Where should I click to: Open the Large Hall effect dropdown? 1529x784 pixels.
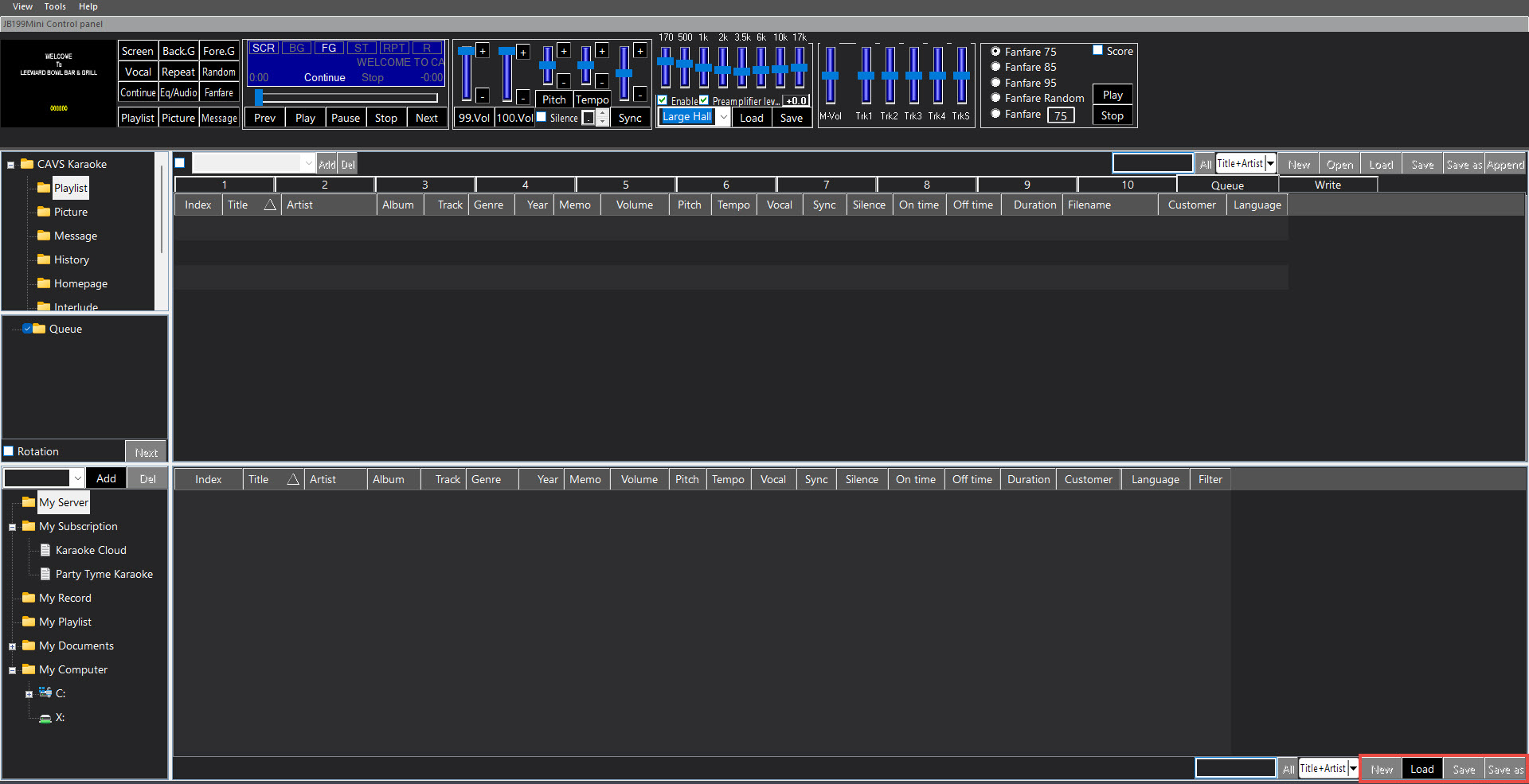click(x=723, y=117)
